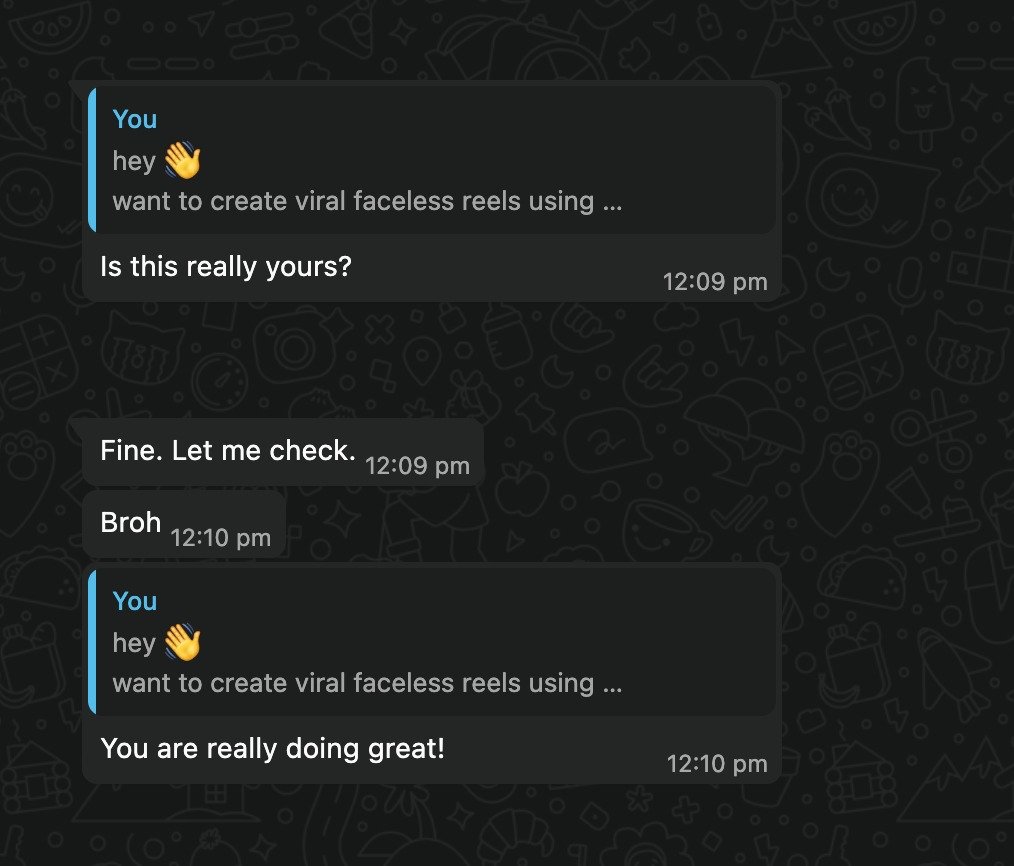Click the 12:10 pm timestamp beside "Broh"

click(x=220, y=538)
